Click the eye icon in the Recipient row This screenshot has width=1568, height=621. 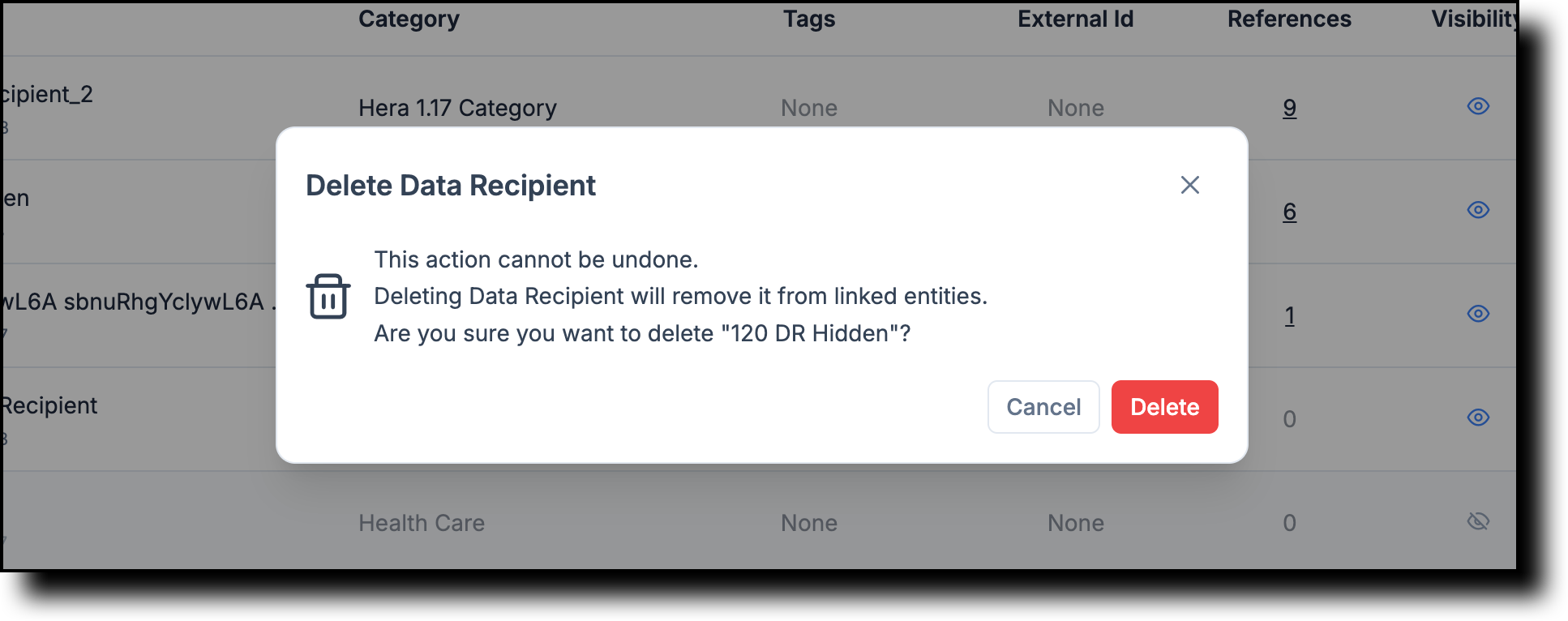tap(1478, 418)
